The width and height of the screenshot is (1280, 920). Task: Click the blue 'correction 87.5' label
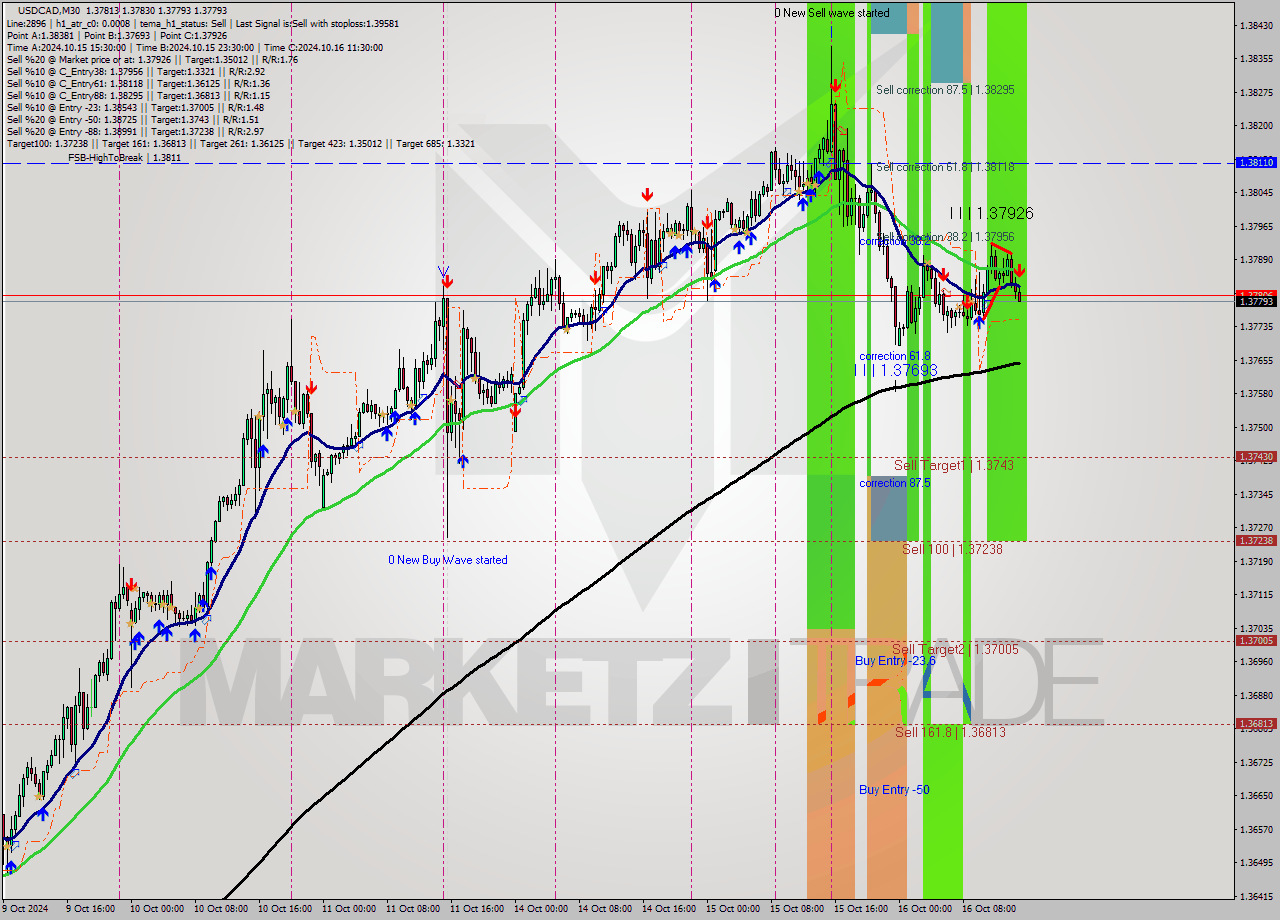(895, 483)
